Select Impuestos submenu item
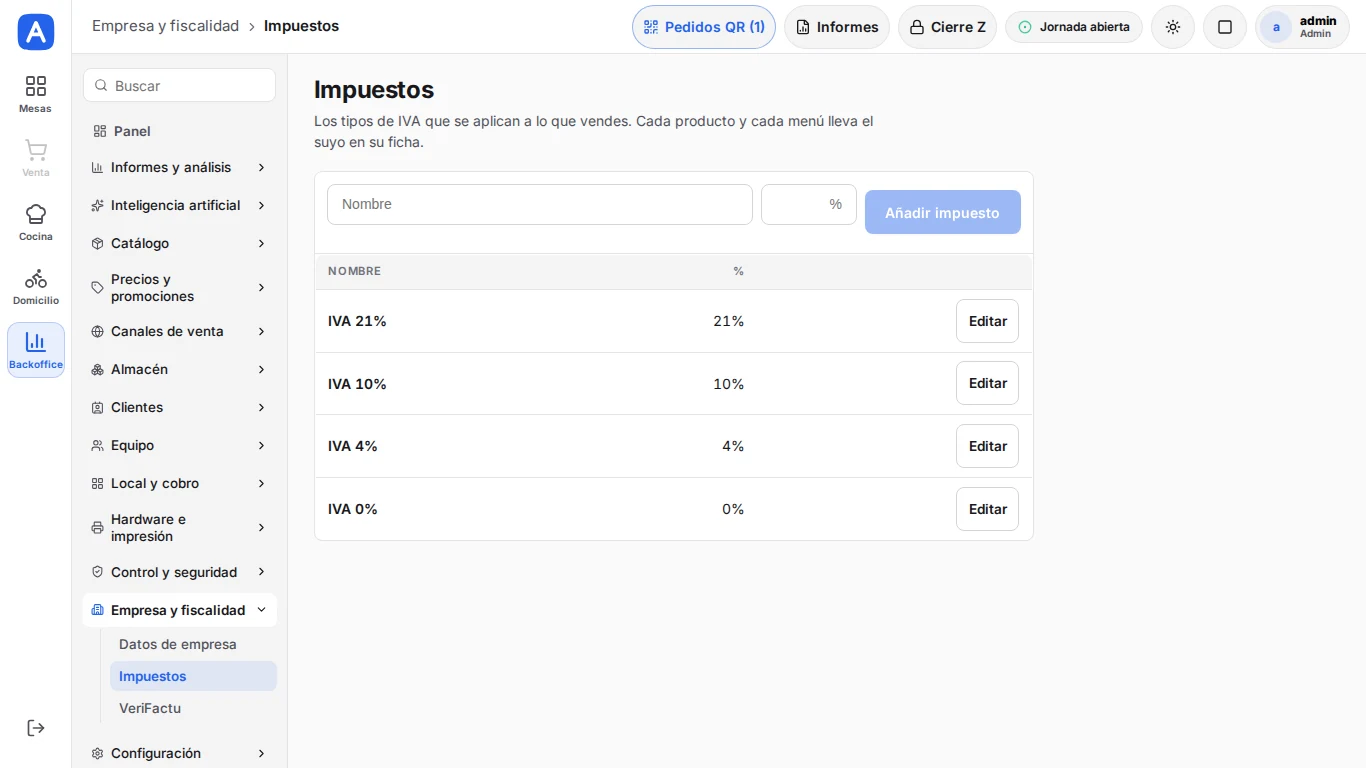Image resolution: width=1366 pixels, height=768 pixels. pos(193,676)
